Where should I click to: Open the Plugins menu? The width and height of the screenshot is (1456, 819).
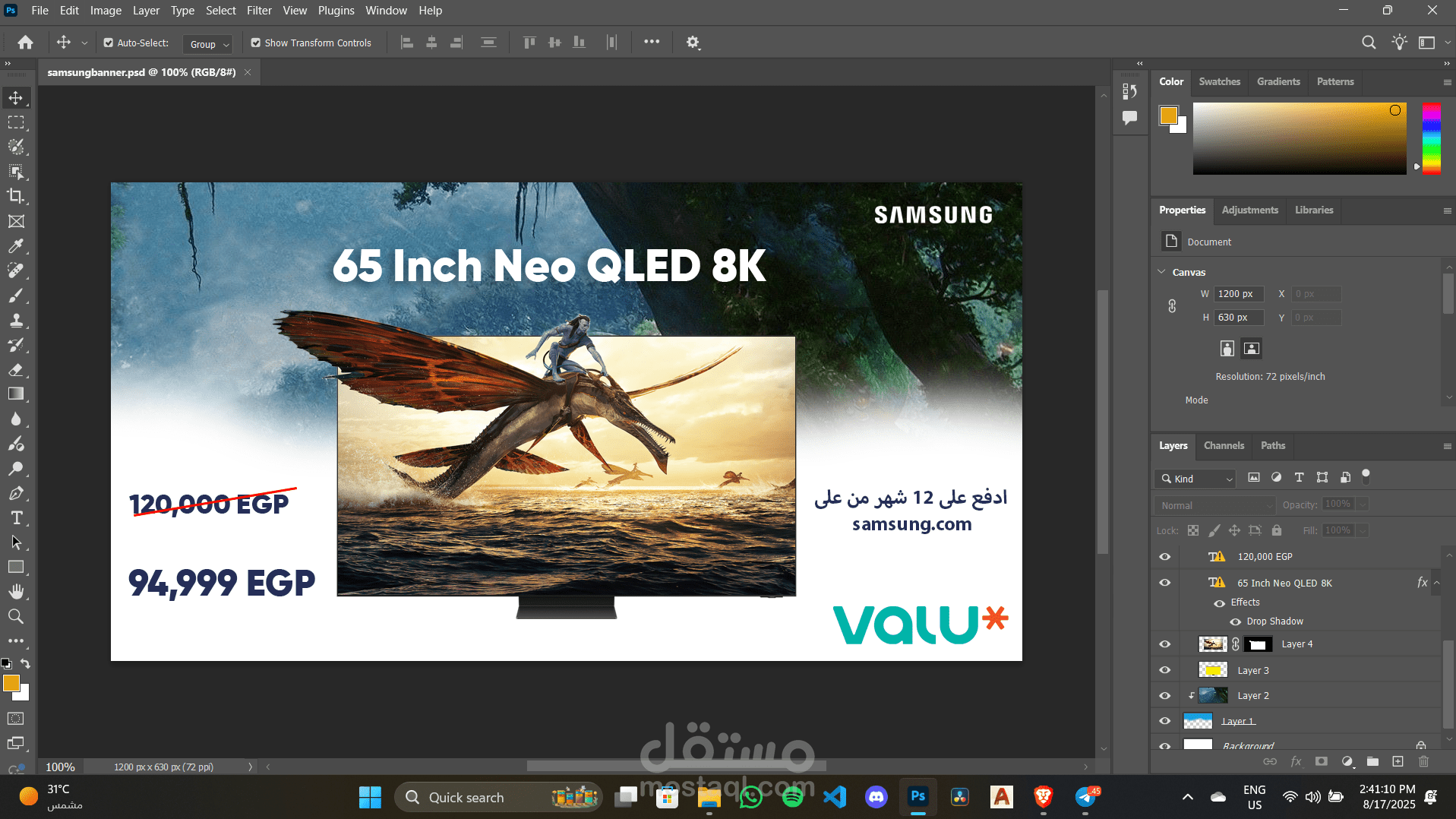336,11
